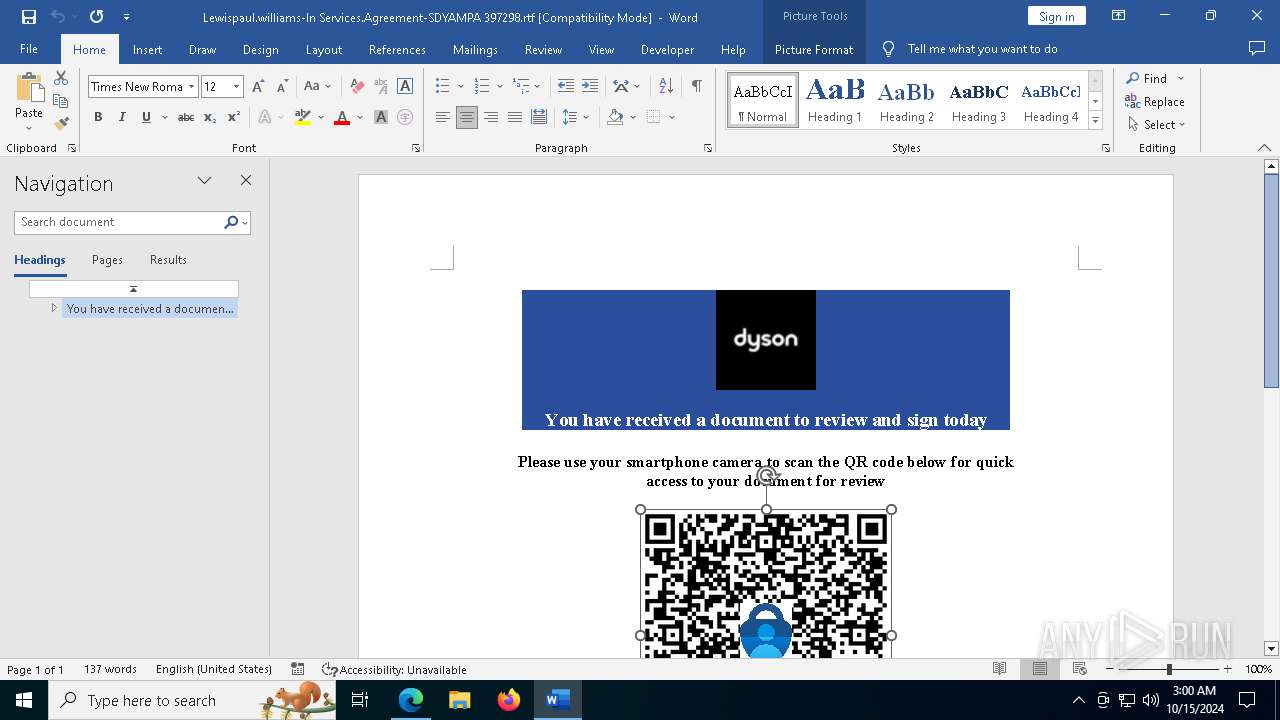Expand the Styles gallery more arrow
The width and height of the screenshot is (1280, 720).
(x=1095, y=121)
